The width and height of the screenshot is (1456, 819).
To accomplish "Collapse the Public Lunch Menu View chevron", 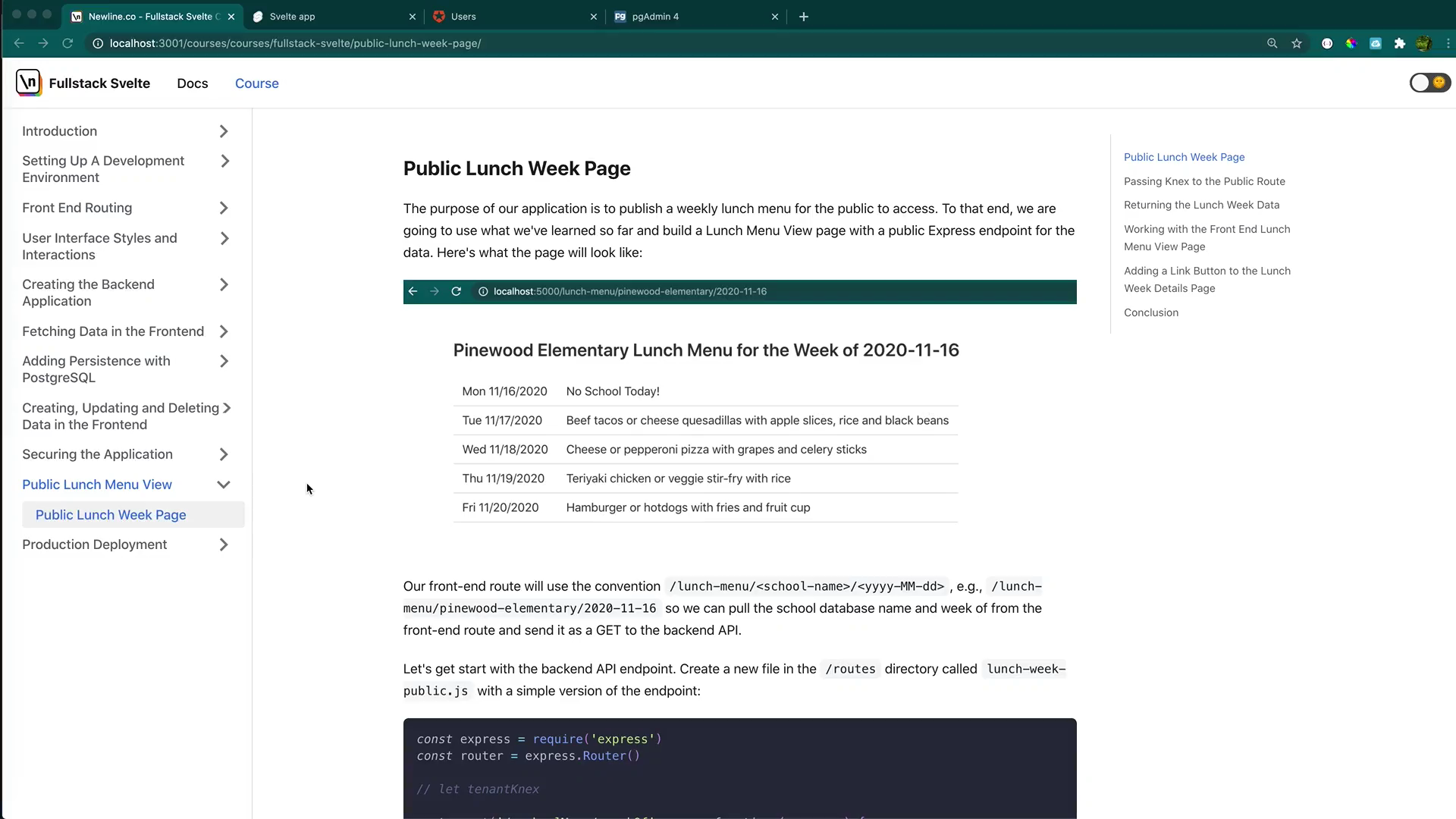I will pyautogui.click(x=224, y=485).
